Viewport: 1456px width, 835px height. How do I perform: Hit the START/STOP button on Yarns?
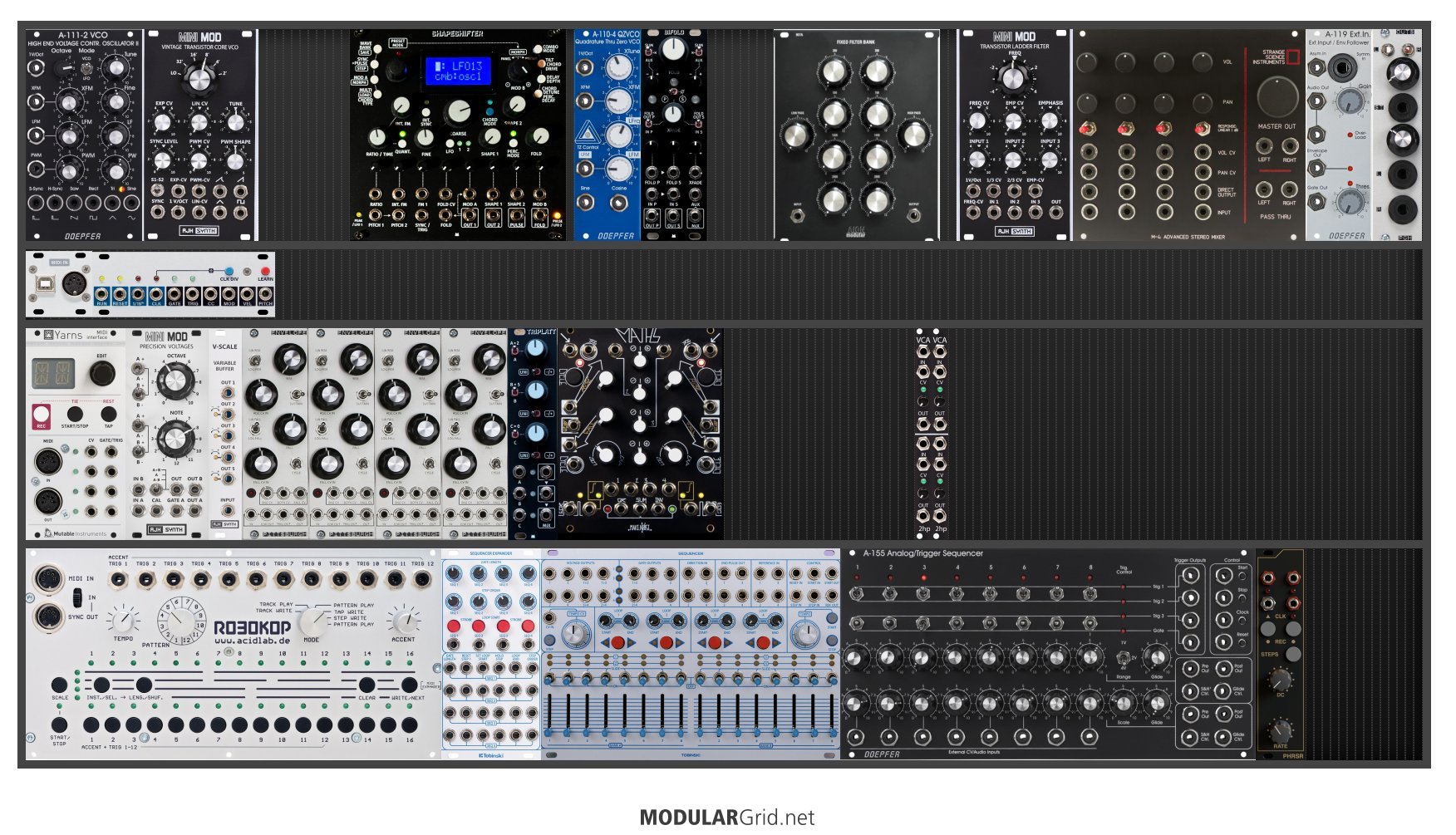tap(75, 414)
